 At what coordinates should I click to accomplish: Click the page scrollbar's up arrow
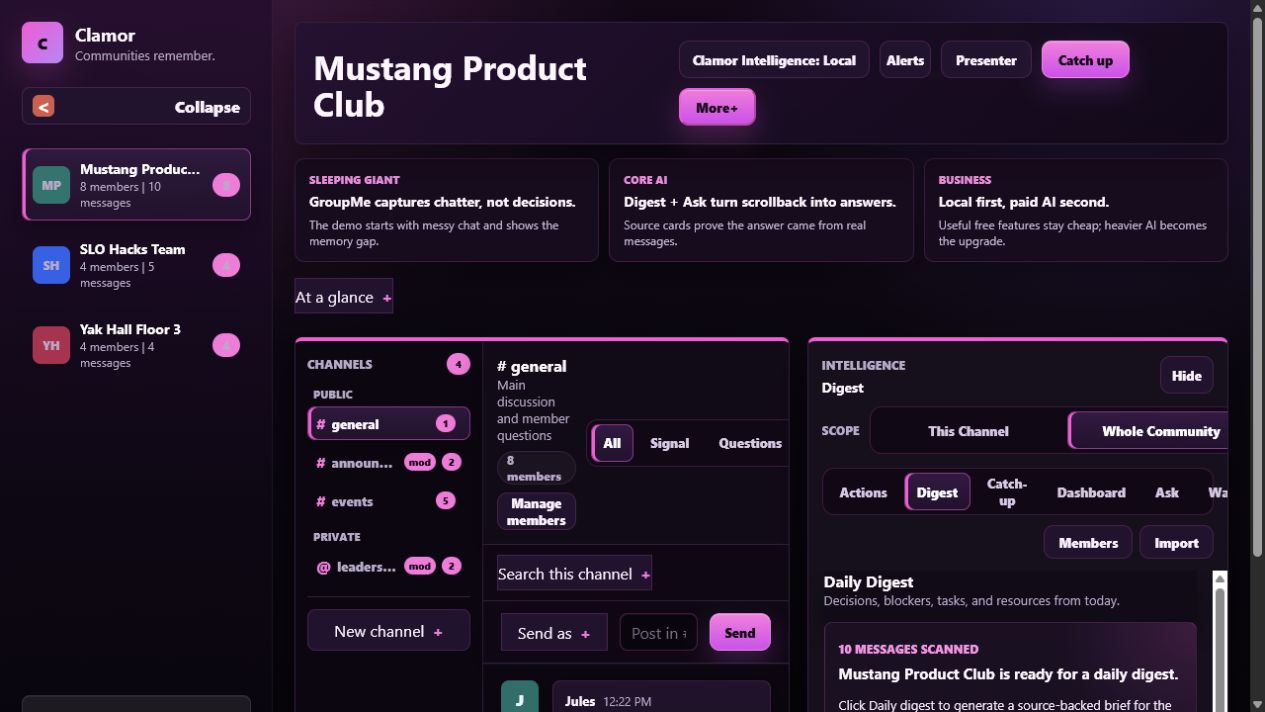[1257, 8]
